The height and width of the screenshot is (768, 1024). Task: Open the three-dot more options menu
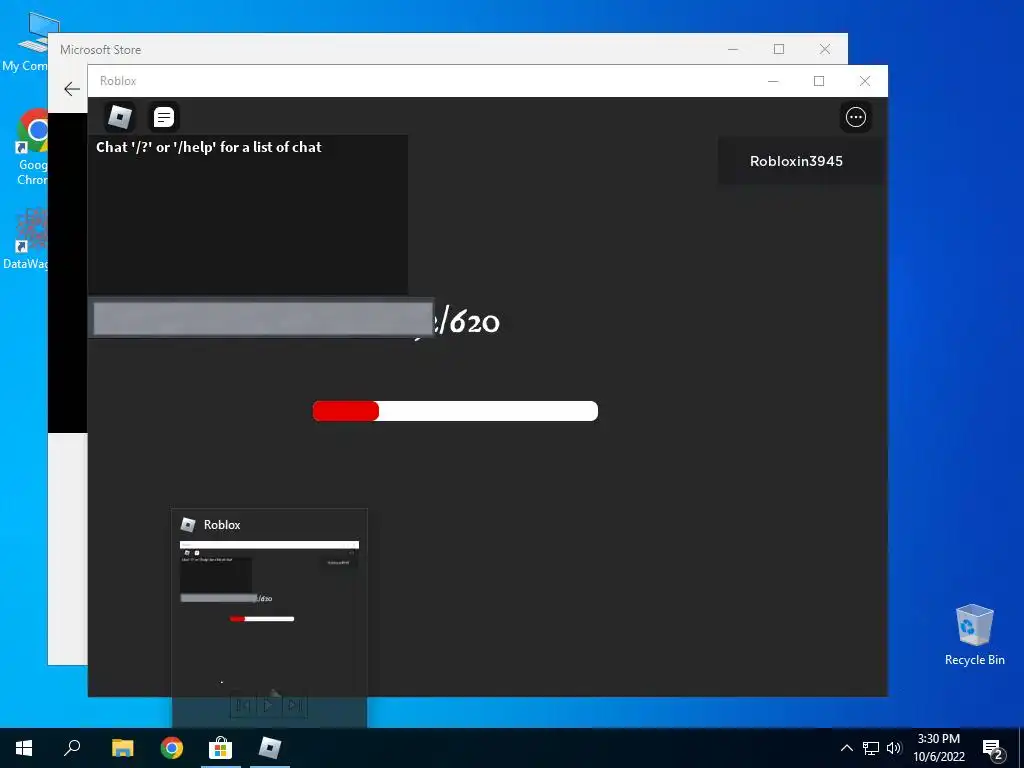856,117
